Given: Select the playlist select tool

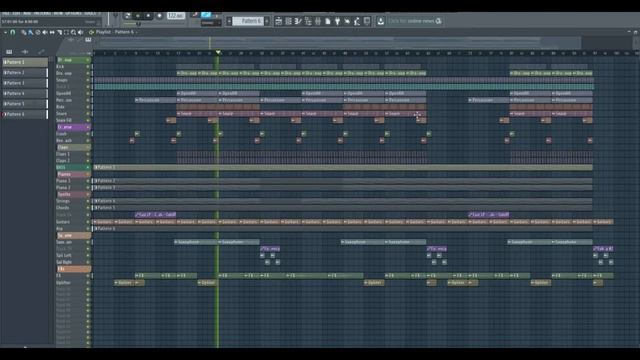Looking at the screenshot, I should (67, 32).
